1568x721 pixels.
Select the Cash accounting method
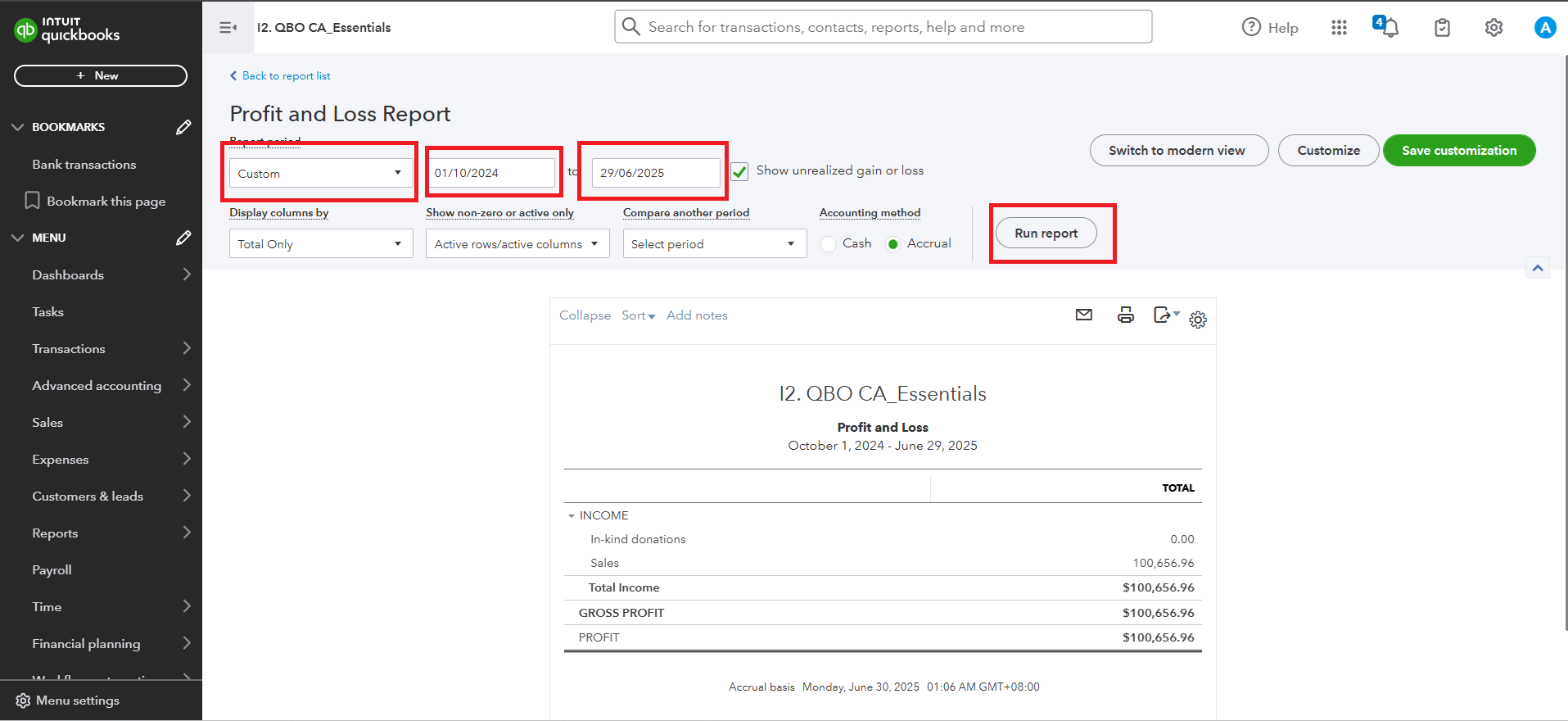[x=829, y=244]
